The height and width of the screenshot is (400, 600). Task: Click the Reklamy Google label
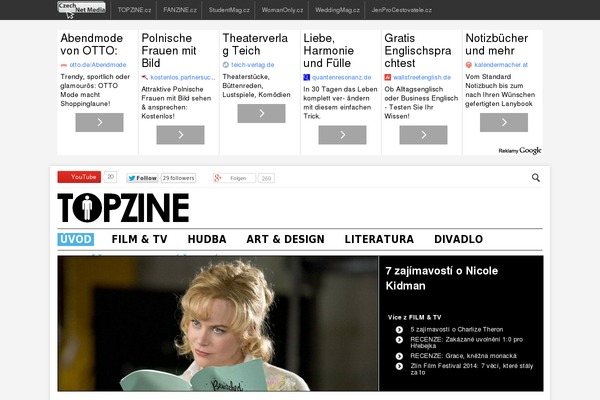tap(520, 150)
